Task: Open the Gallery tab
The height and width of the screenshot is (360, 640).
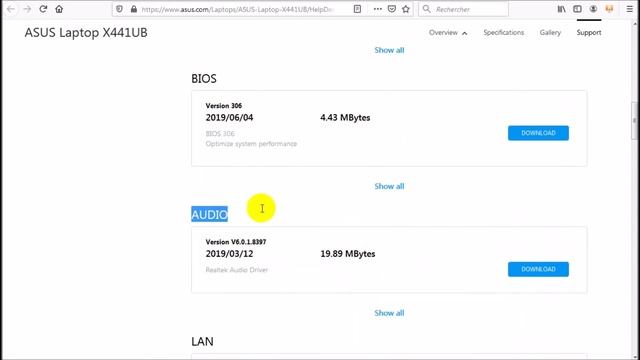Action: (550, 33)
